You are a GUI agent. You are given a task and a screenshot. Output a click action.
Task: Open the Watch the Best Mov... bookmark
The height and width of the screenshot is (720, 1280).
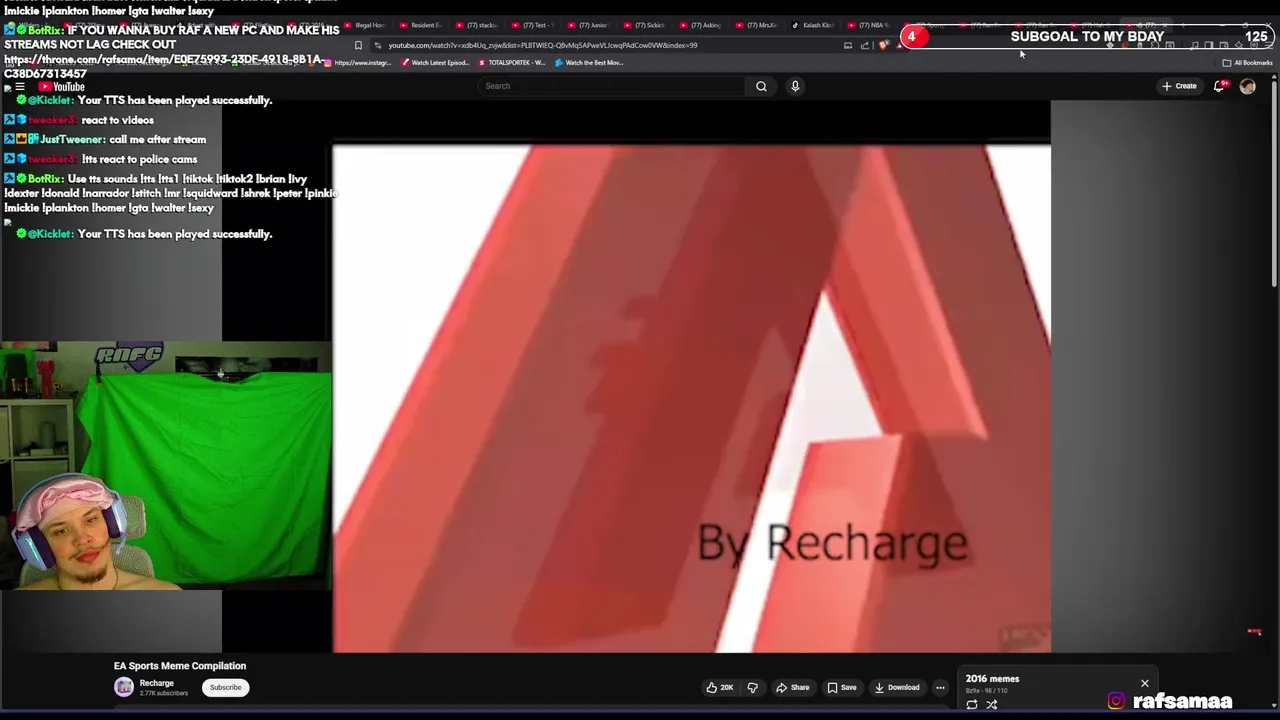coord(589,63)
